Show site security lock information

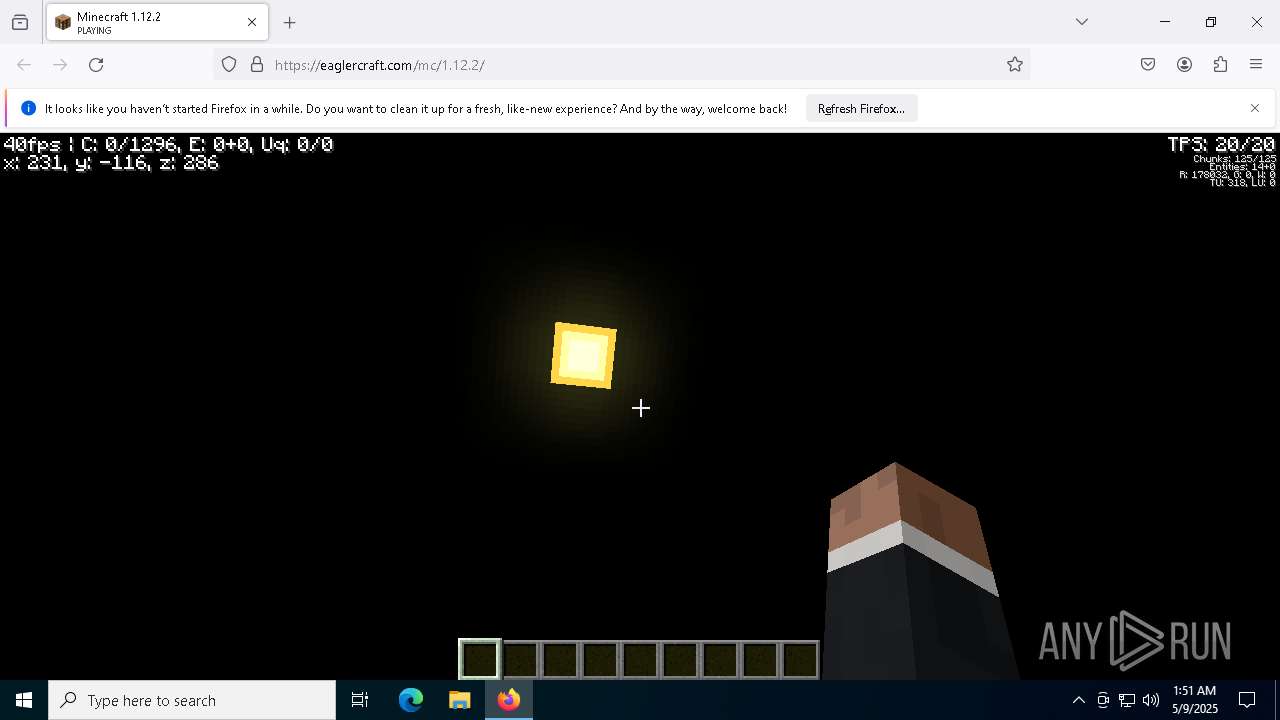[257, 65]
